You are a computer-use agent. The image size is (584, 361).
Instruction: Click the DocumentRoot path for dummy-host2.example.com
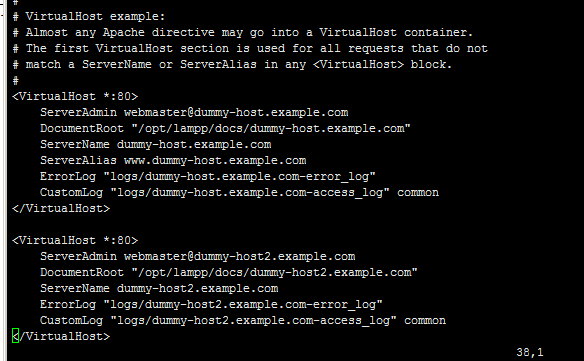(274, 272)
